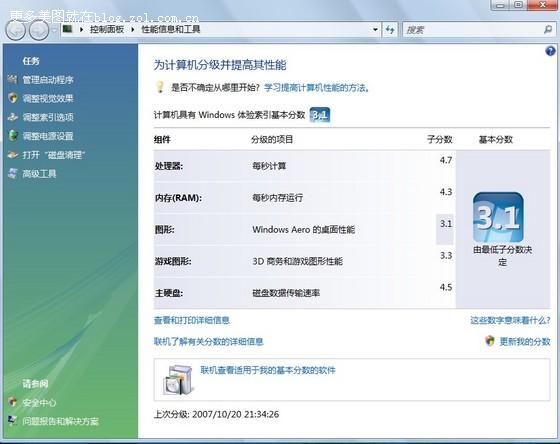Click the battery icon next to 调整电源设置
The image size is (560, 444).
tap(12, 135)
